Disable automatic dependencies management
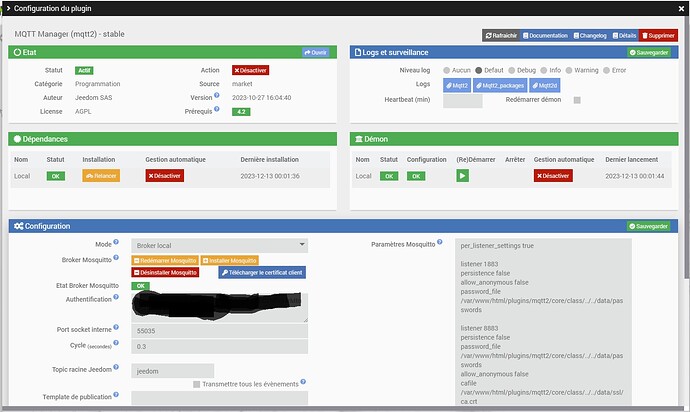 [x=165, y=176]
